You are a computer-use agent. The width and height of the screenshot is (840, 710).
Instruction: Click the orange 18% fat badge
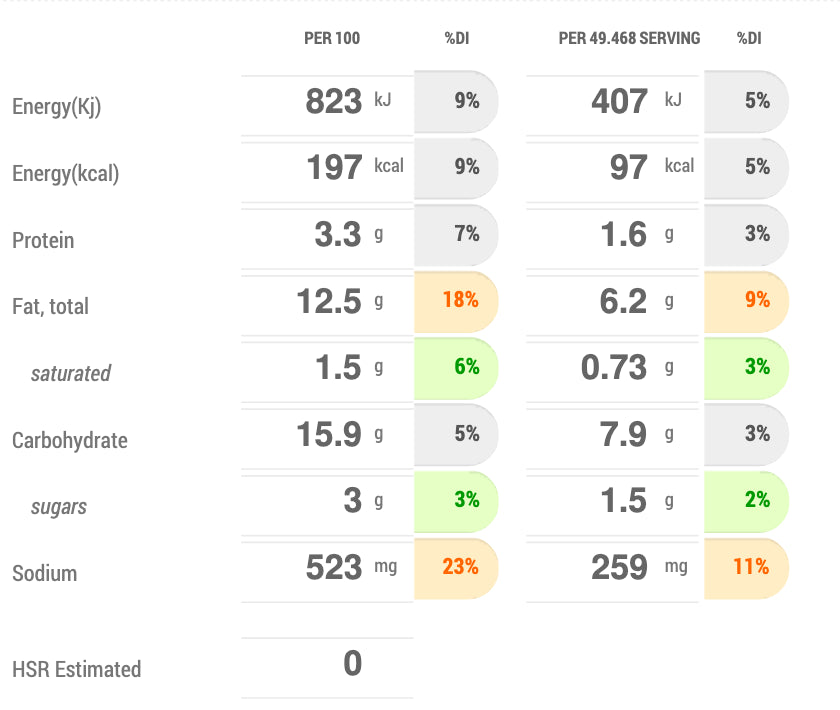pos(460,300)
